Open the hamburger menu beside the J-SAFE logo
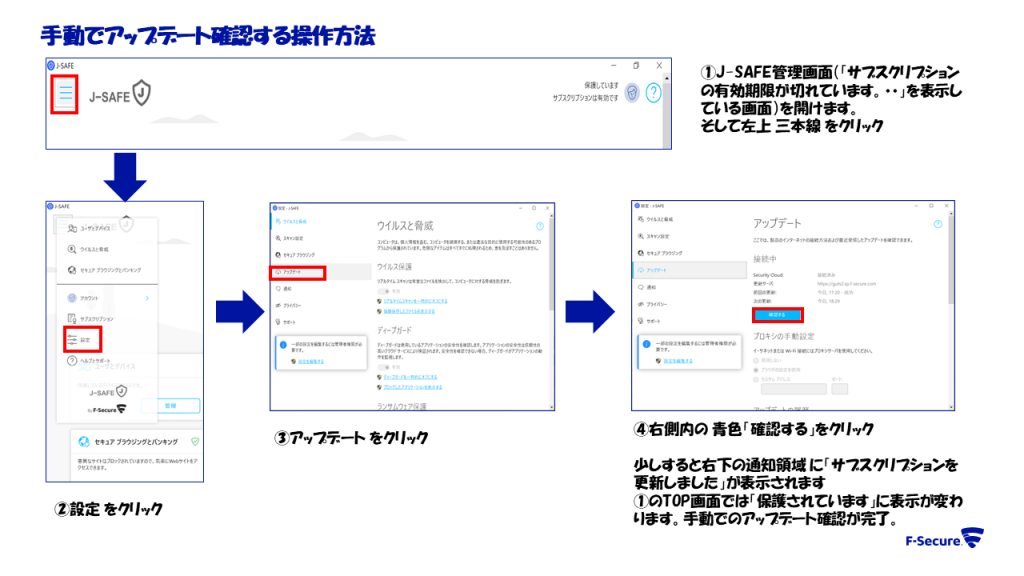1024x576 pixels. tap(65, 94)
